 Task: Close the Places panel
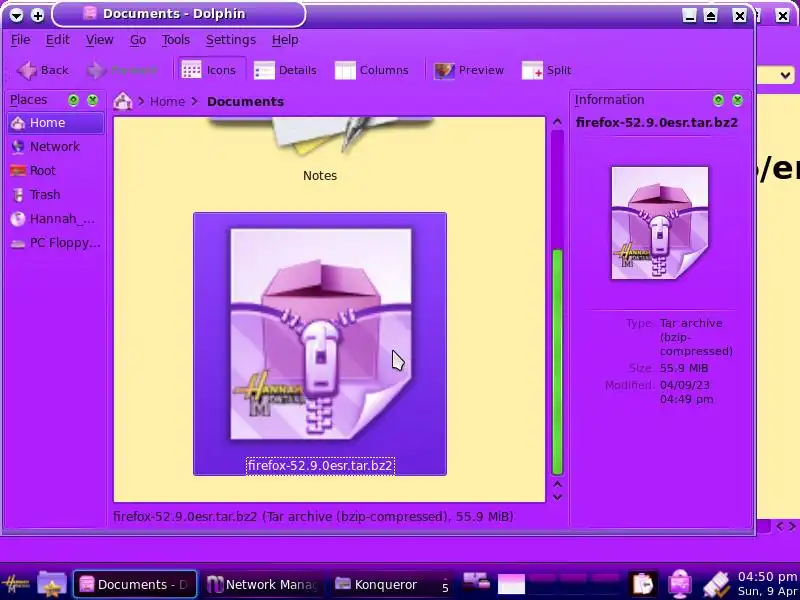click(92, 100)
